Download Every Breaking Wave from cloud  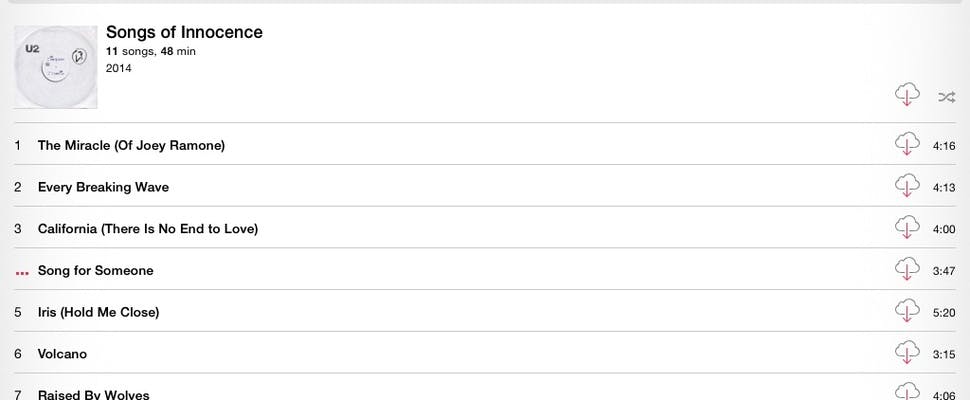point(907,187)
